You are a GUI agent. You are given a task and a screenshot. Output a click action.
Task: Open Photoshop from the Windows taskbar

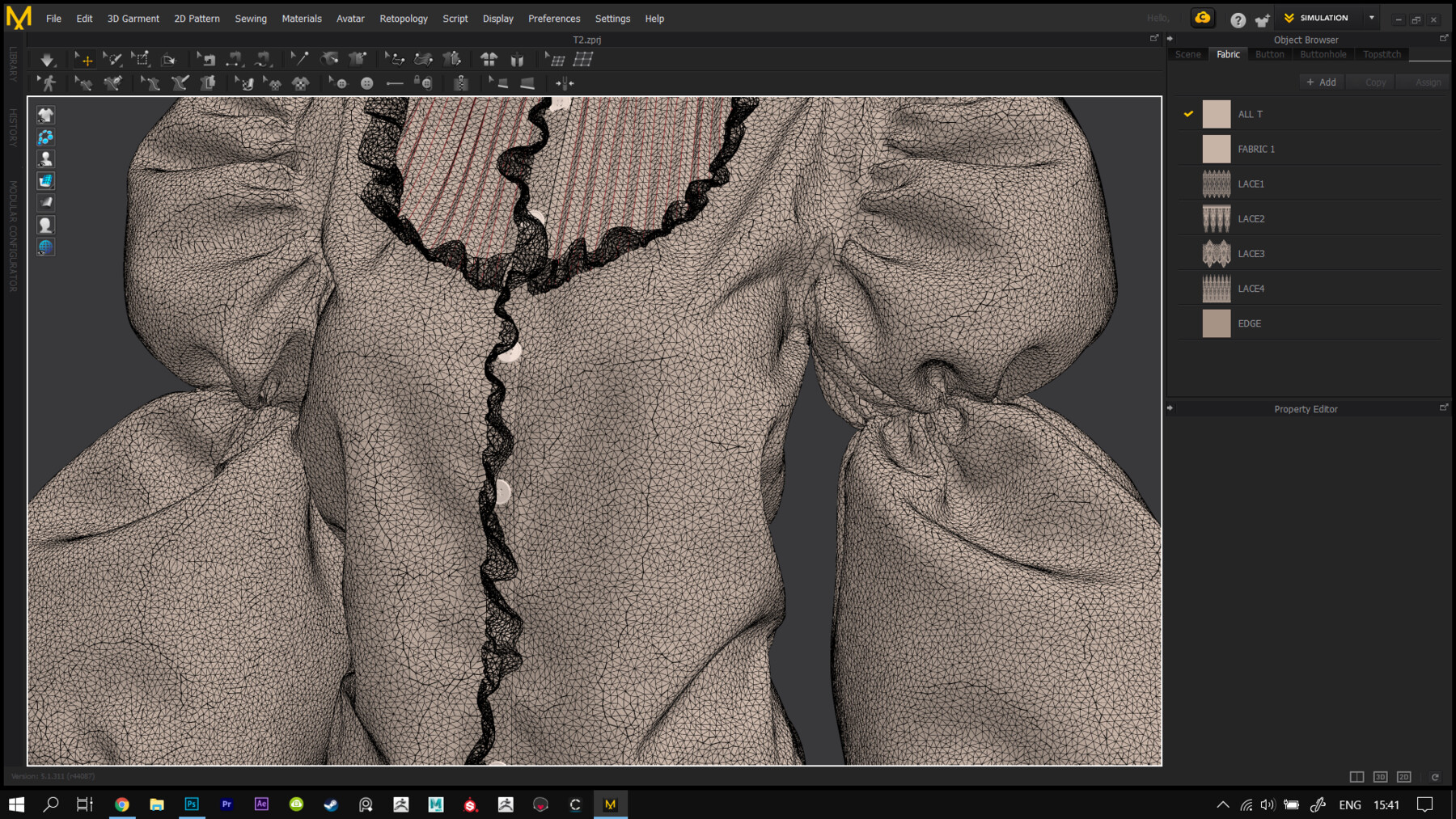click(x=192, y=804)
